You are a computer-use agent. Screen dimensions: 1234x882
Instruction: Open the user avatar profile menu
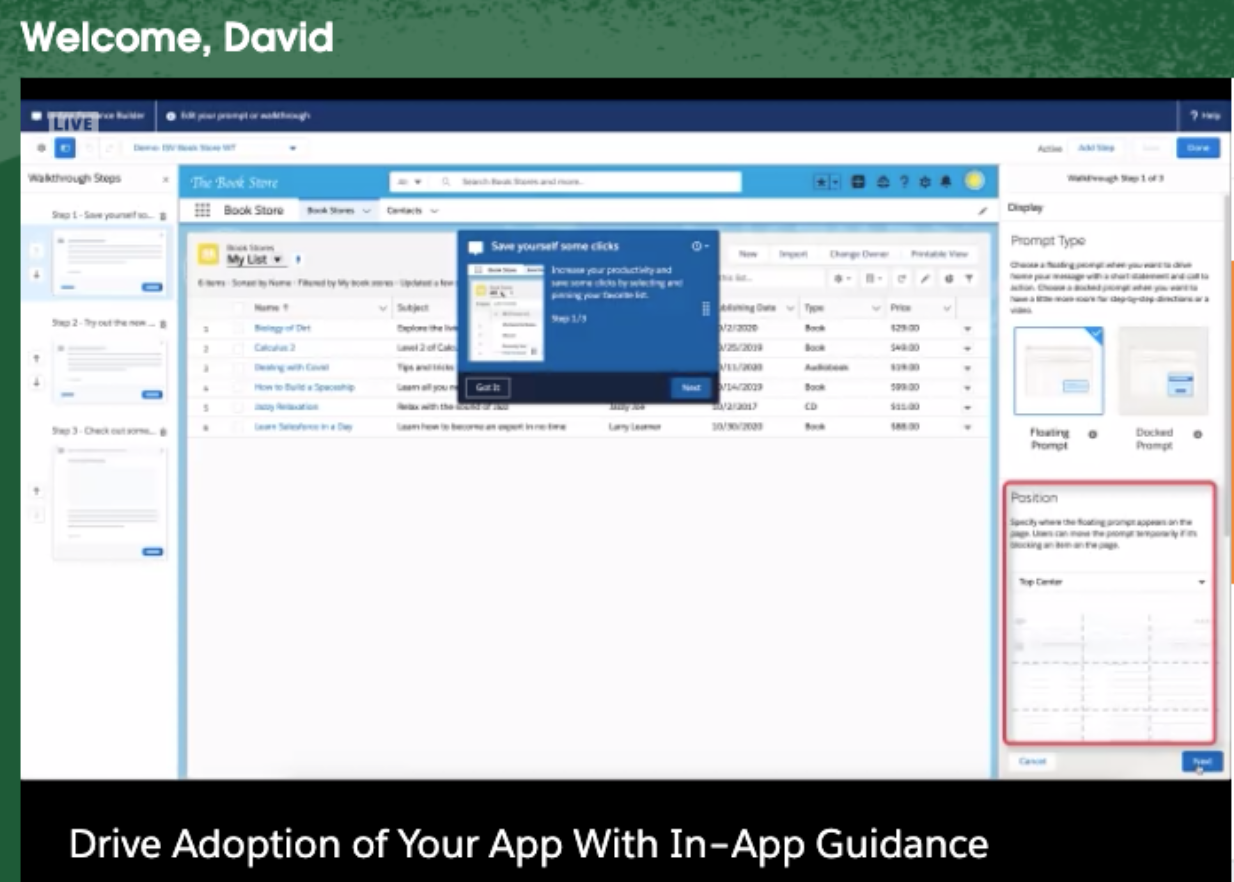click(974, 181)
